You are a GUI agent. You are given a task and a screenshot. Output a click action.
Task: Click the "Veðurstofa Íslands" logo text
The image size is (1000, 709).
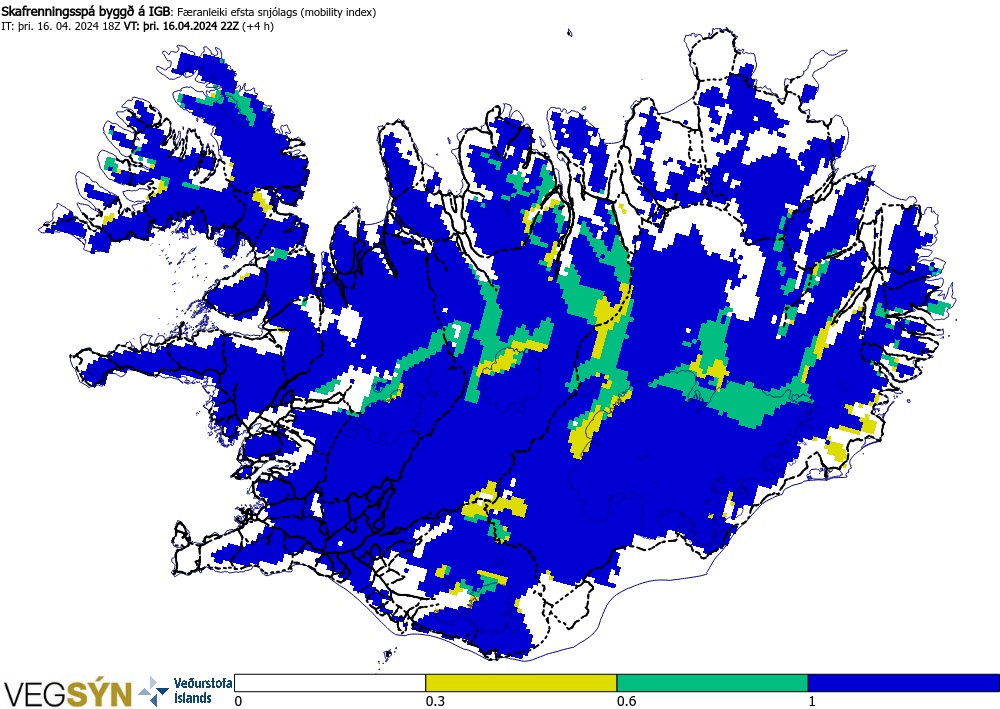[x=203, y=691]
